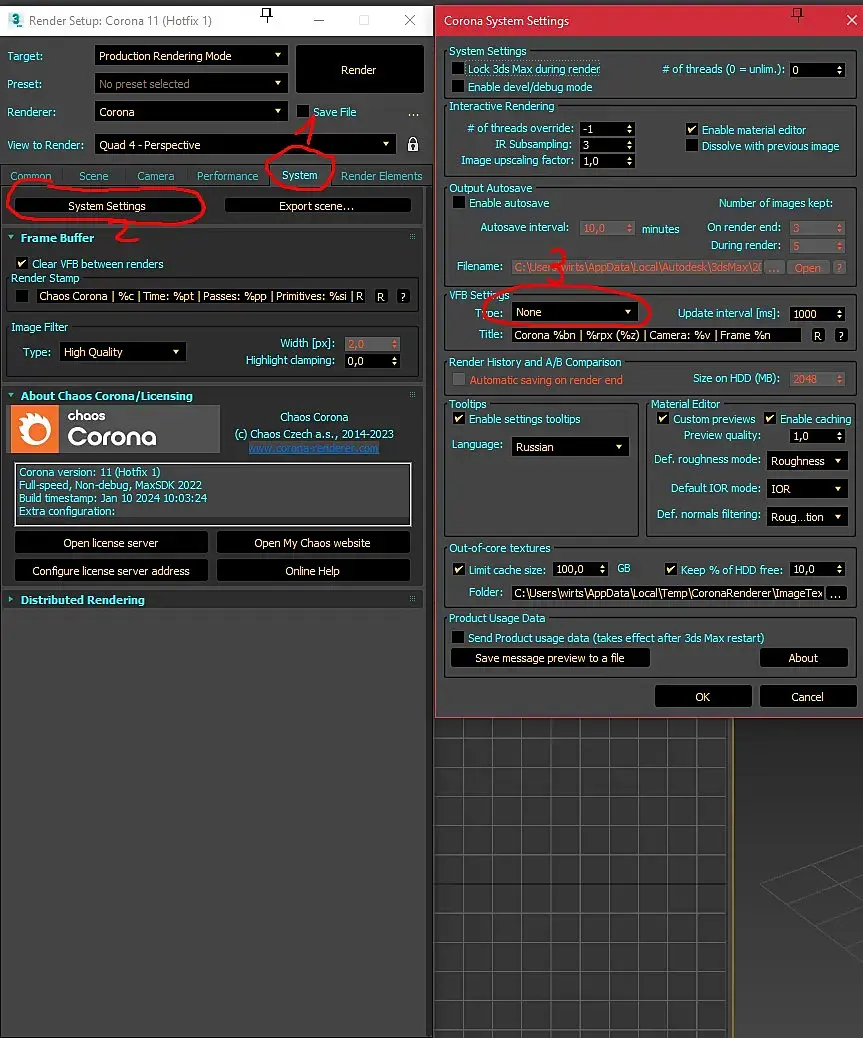Click the ? help button beside Render Stamp
Screen dimensions: 863x1038
(x=402, y=297)
